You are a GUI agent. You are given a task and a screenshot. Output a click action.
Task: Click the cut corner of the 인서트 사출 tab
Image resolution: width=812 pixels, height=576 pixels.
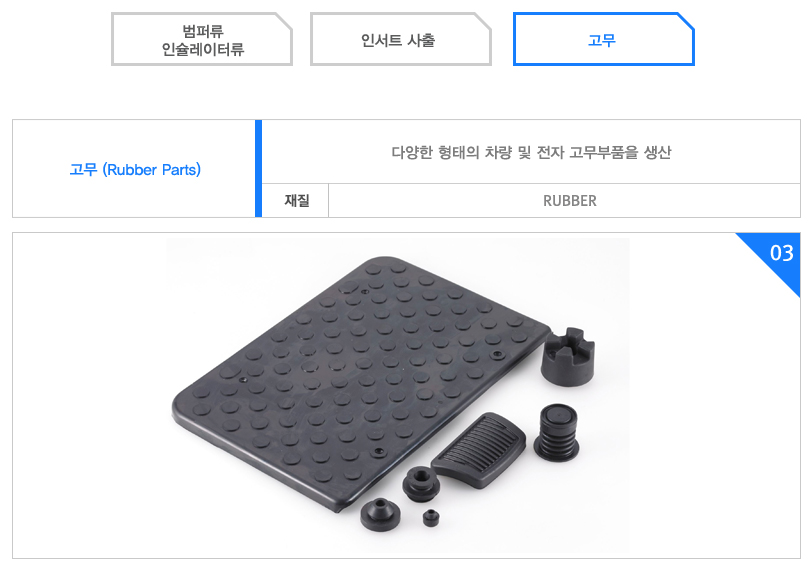pyautogui.click(x=483, y=21)
